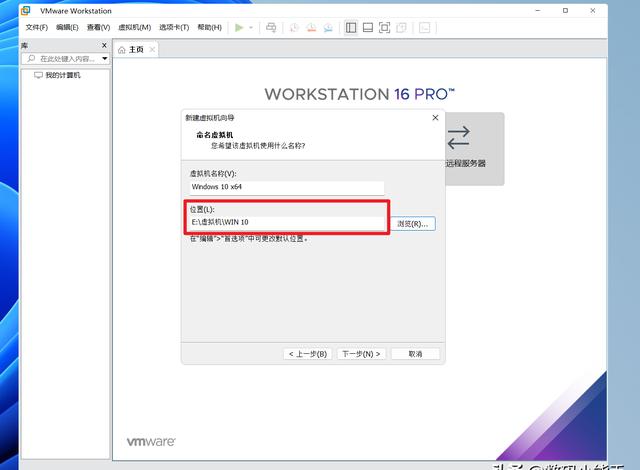Click the library search input field

coord(65,59)
